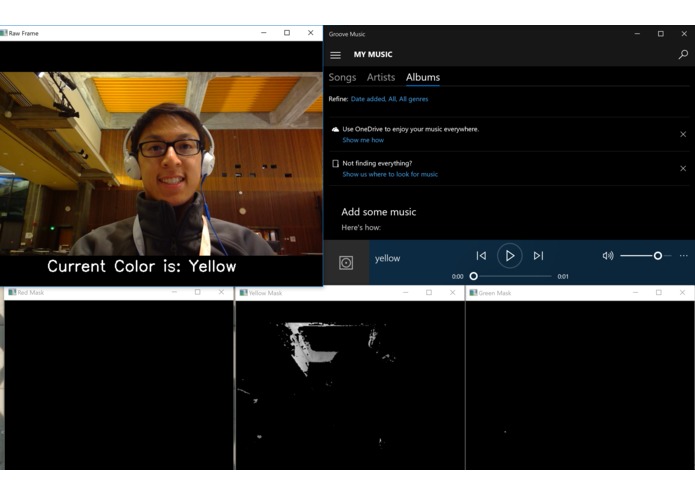
Task: Click the track progress seek handle
Action: pyautogui.click(x=473, y=276)
